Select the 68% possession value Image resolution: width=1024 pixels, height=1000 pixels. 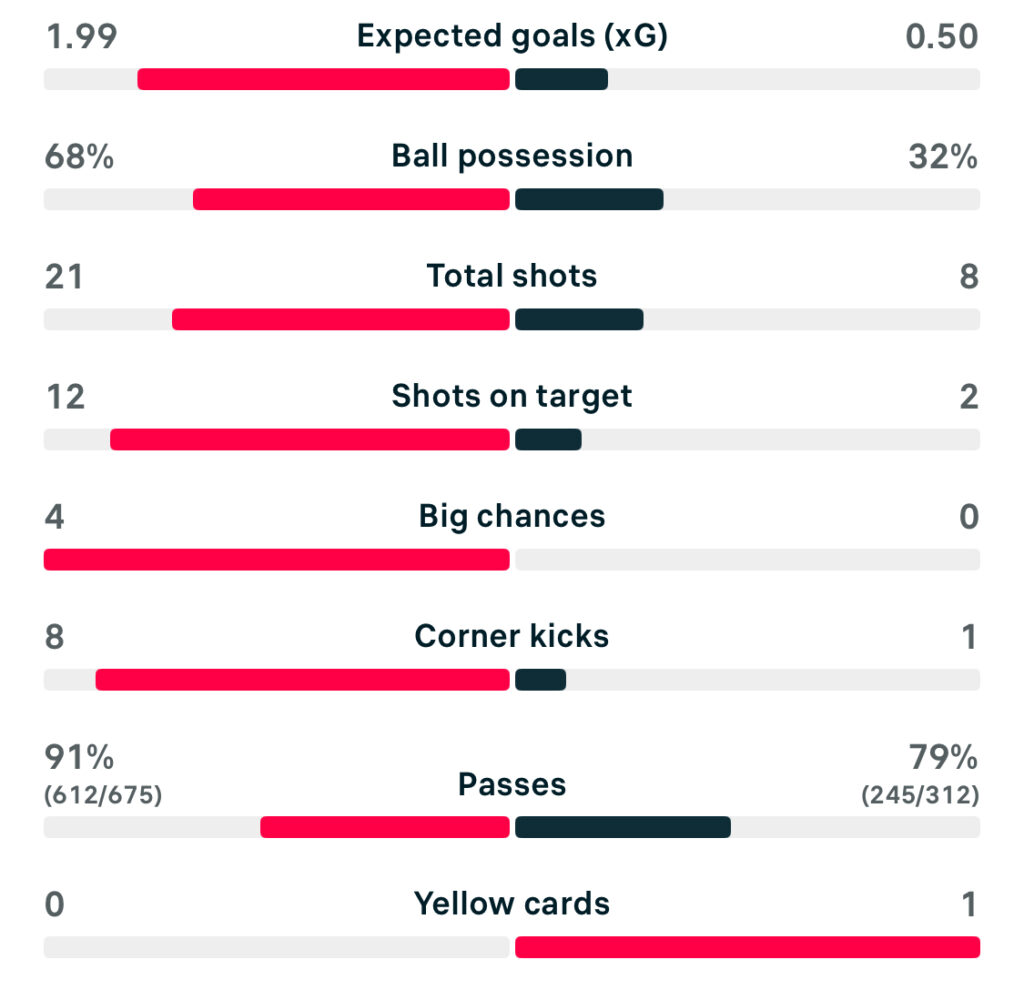(80, 157)
